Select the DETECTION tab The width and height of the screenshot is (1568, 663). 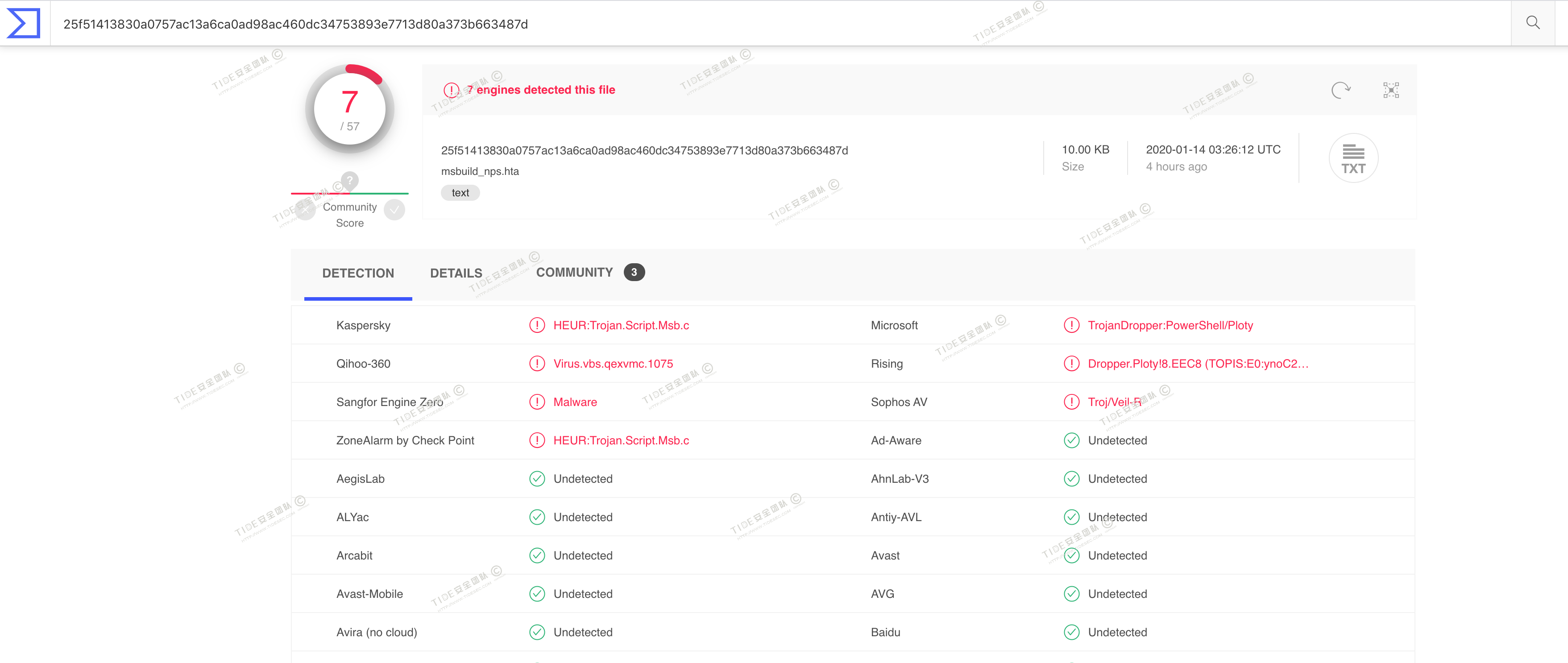click(x=358, y=273)
